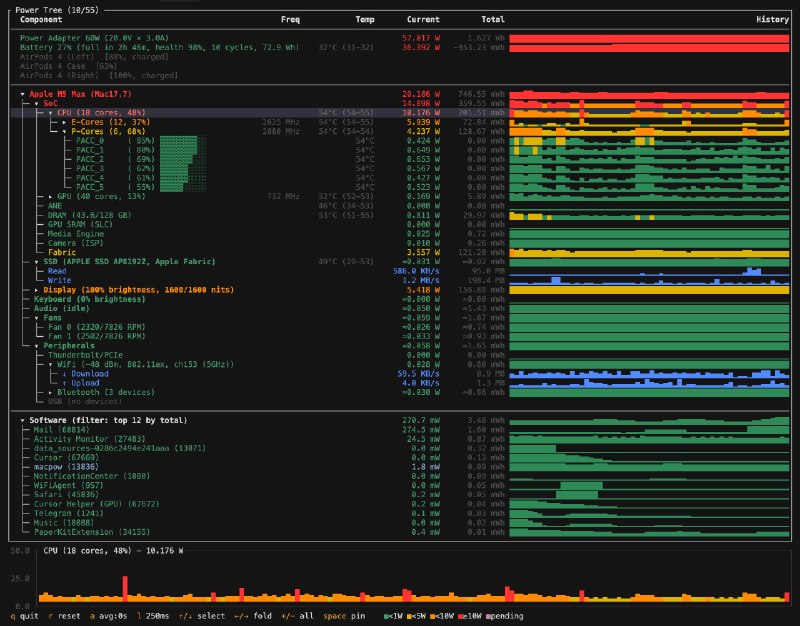Select the NotificationCenter process row
Viewport: 800px width, 626px height.
click(x=400, y=477)
